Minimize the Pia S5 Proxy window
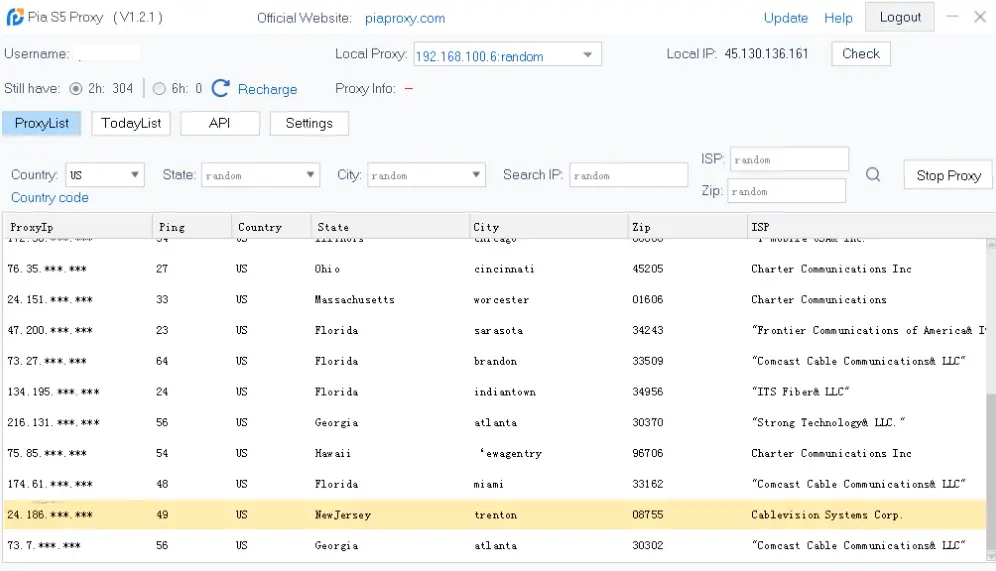Screen dimensions: 996x571 (x=952, y=17)
